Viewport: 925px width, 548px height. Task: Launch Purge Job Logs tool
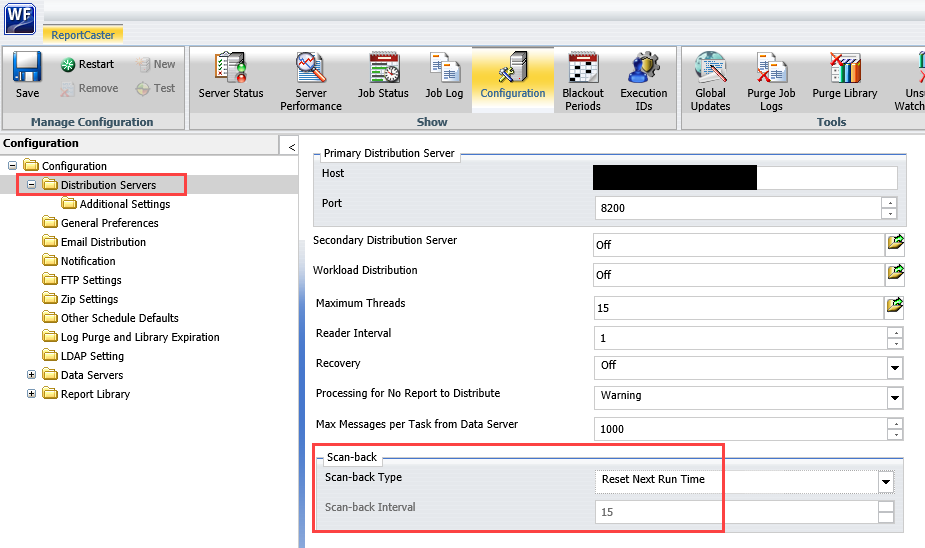(x=771, y=81)
